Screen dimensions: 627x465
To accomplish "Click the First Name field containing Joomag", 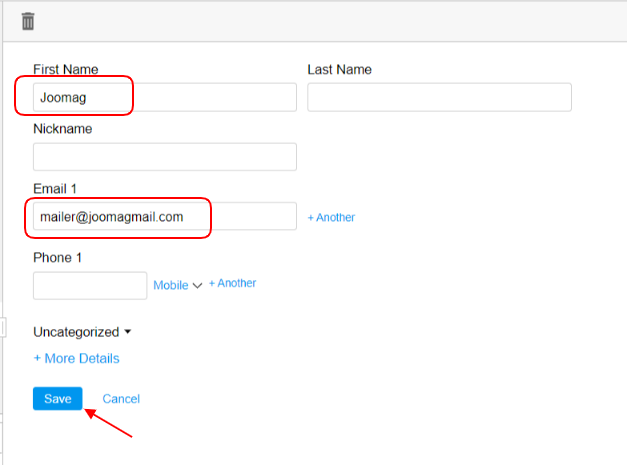I will [165, 97].
